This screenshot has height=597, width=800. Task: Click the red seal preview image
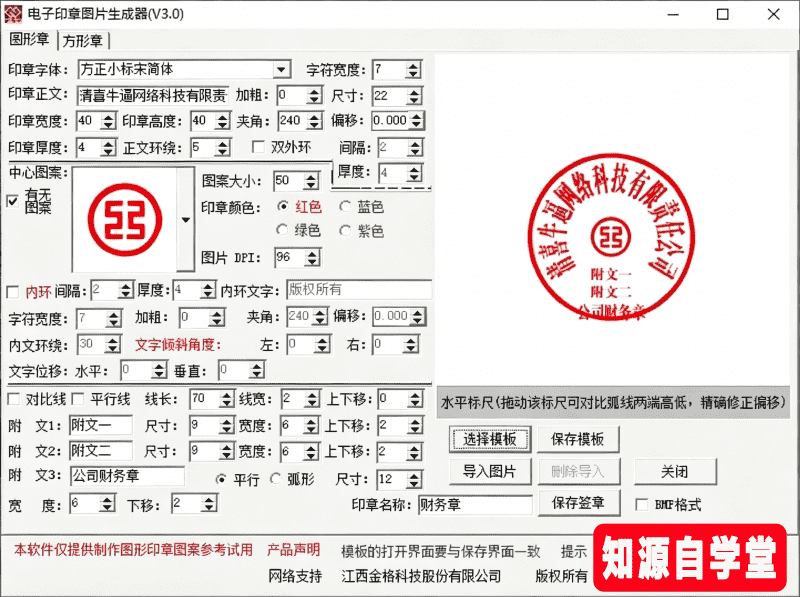coord(611,236)
